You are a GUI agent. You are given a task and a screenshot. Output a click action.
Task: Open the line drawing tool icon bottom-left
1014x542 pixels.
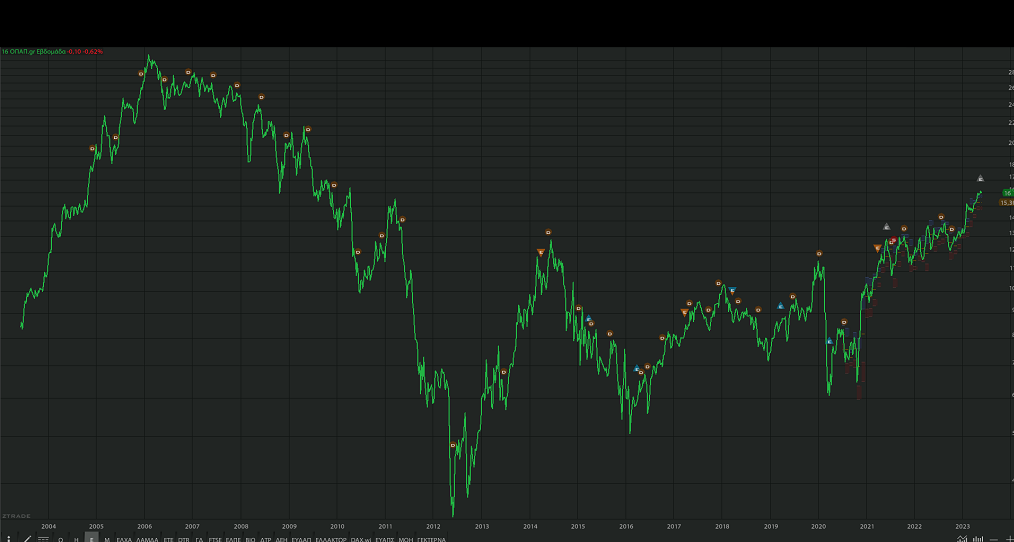coord(27,539)
